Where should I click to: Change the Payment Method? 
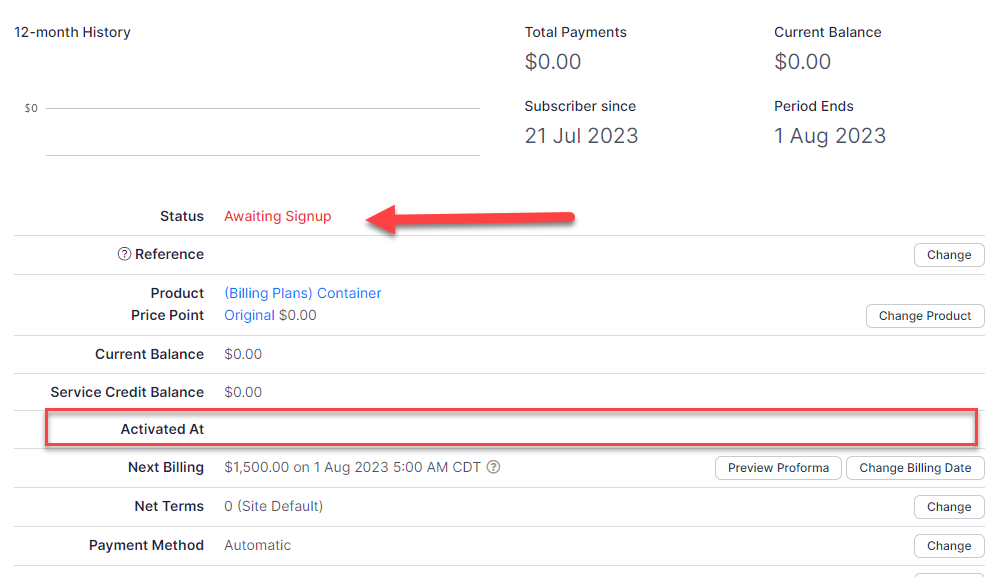click(x=948, y=546)
